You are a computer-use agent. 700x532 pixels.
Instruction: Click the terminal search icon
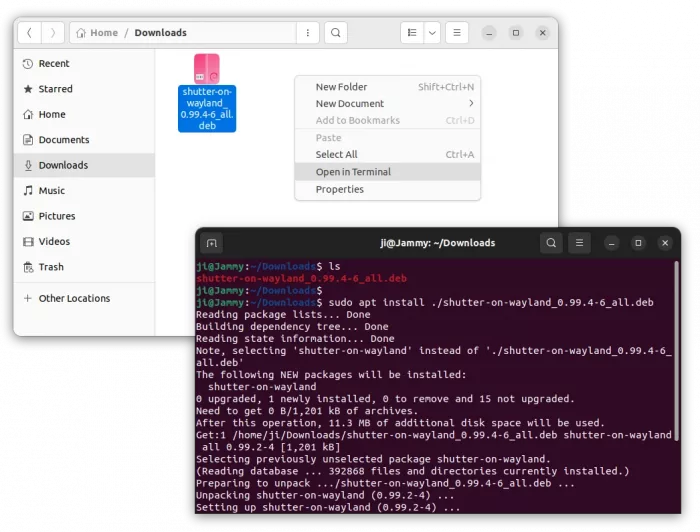[551, 243]
